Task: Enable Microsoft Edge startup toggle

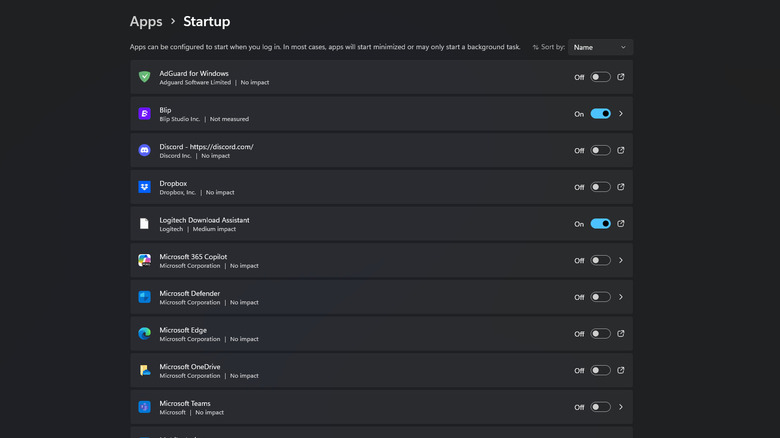Action: tap(600, 334)
